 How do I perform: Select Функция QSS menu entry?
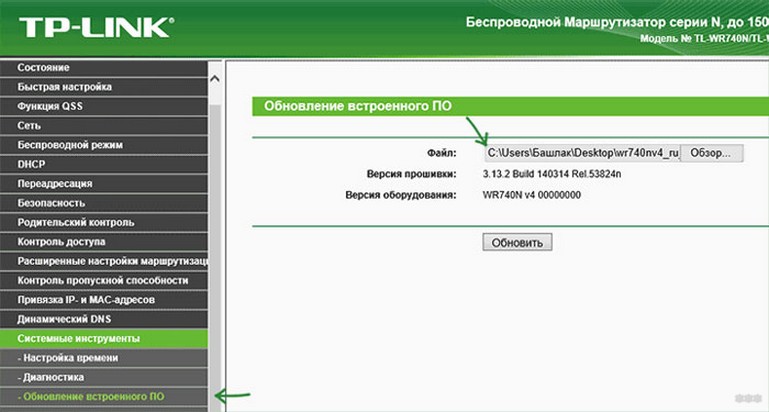point(103,106)
